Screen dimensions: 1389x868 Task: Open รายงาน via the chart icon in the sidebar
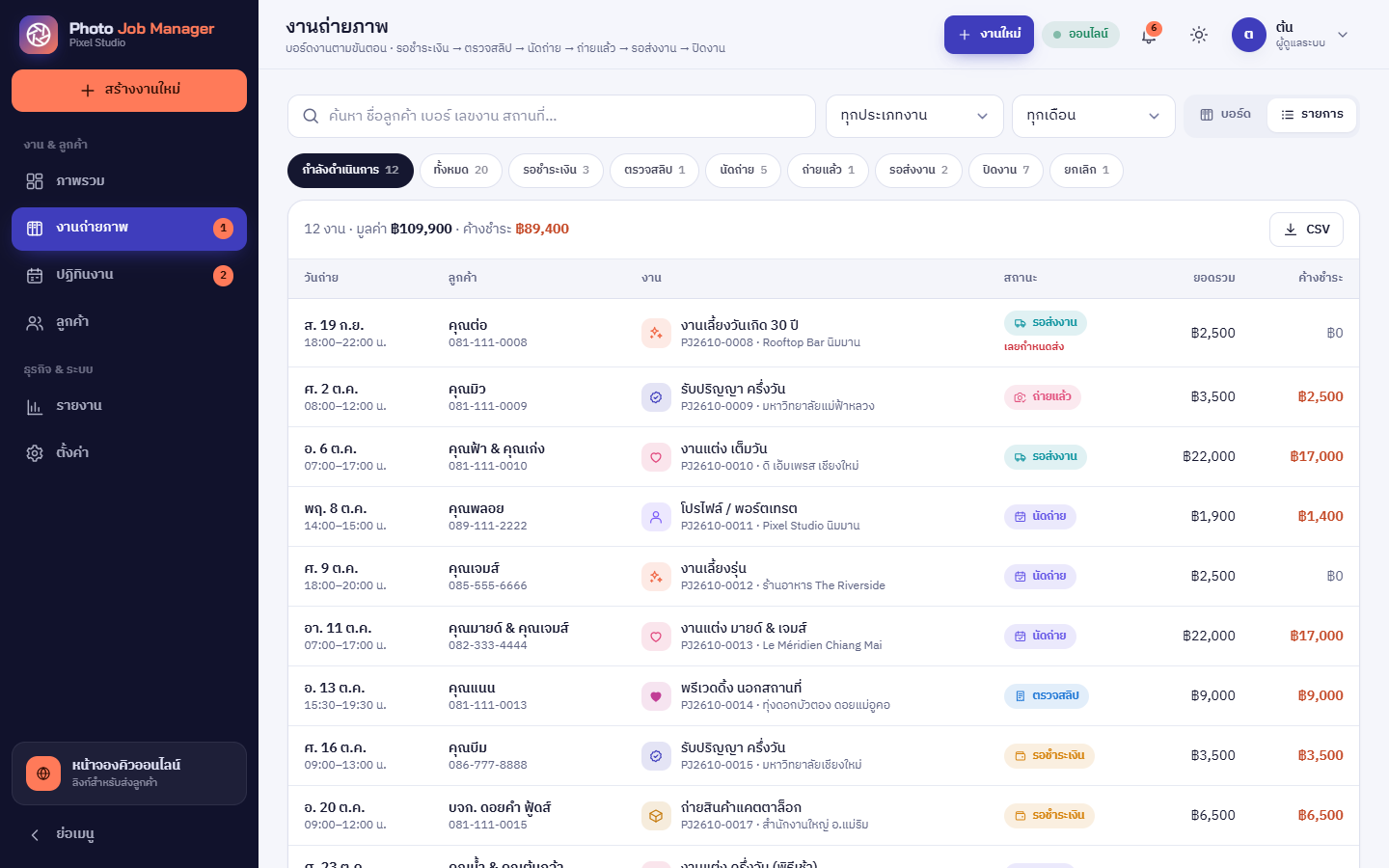click(x=35, y=407)
